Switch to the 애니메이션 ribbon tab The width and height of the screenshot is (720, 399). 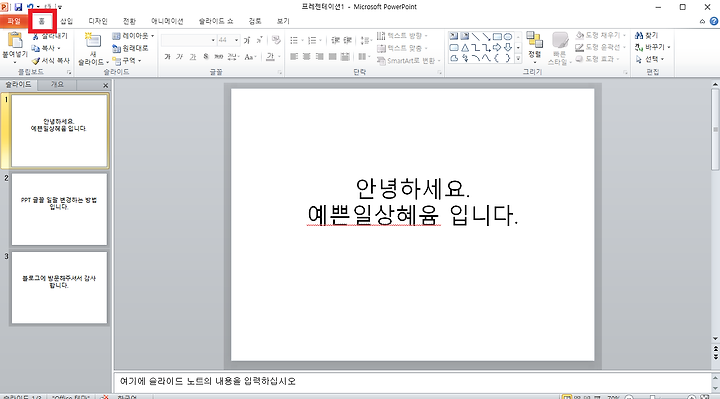click(167, 21)
